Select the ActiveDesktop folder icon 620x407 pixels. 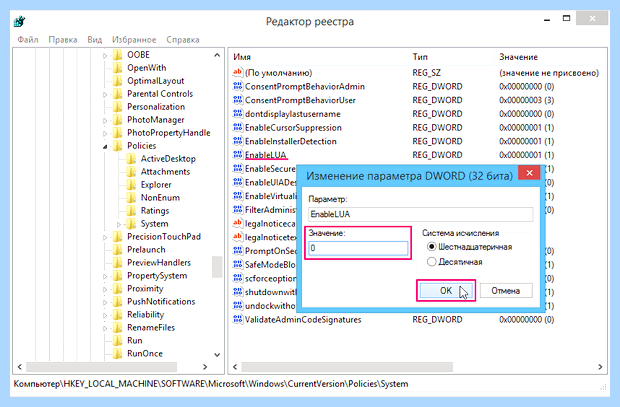131,159
